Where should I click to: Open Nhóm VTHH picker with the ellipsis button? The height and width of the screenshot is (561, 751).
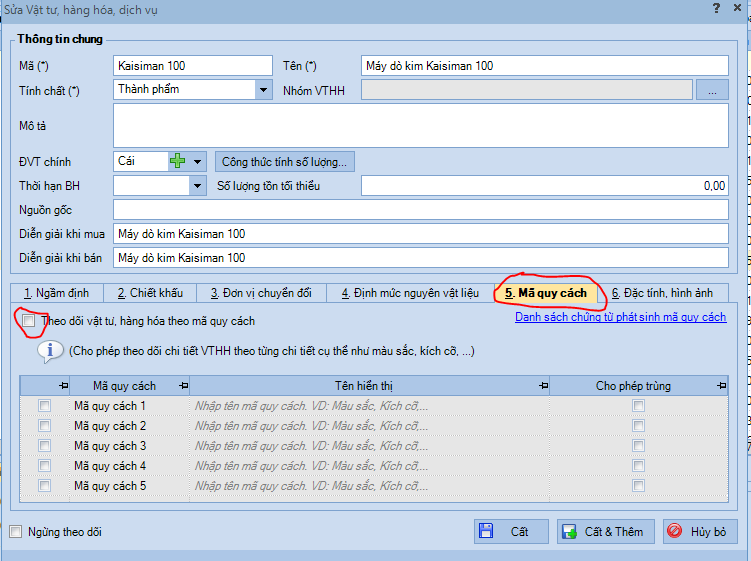(x=712, y=90)
